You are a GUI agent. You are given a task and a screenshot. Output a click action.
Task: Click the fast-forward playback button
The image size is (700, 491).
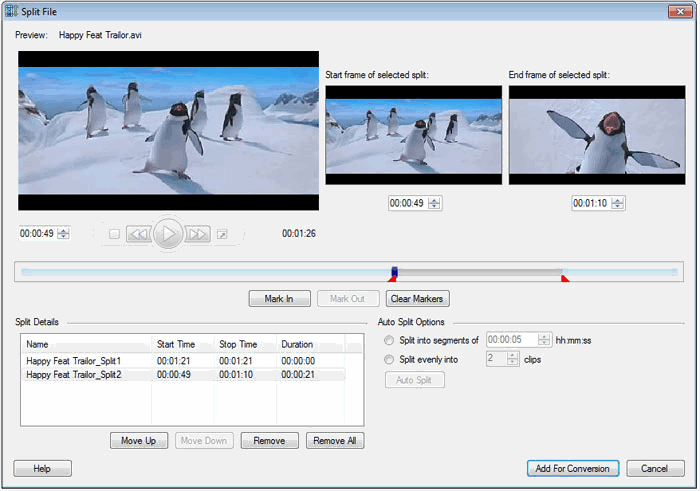[197, 234]
